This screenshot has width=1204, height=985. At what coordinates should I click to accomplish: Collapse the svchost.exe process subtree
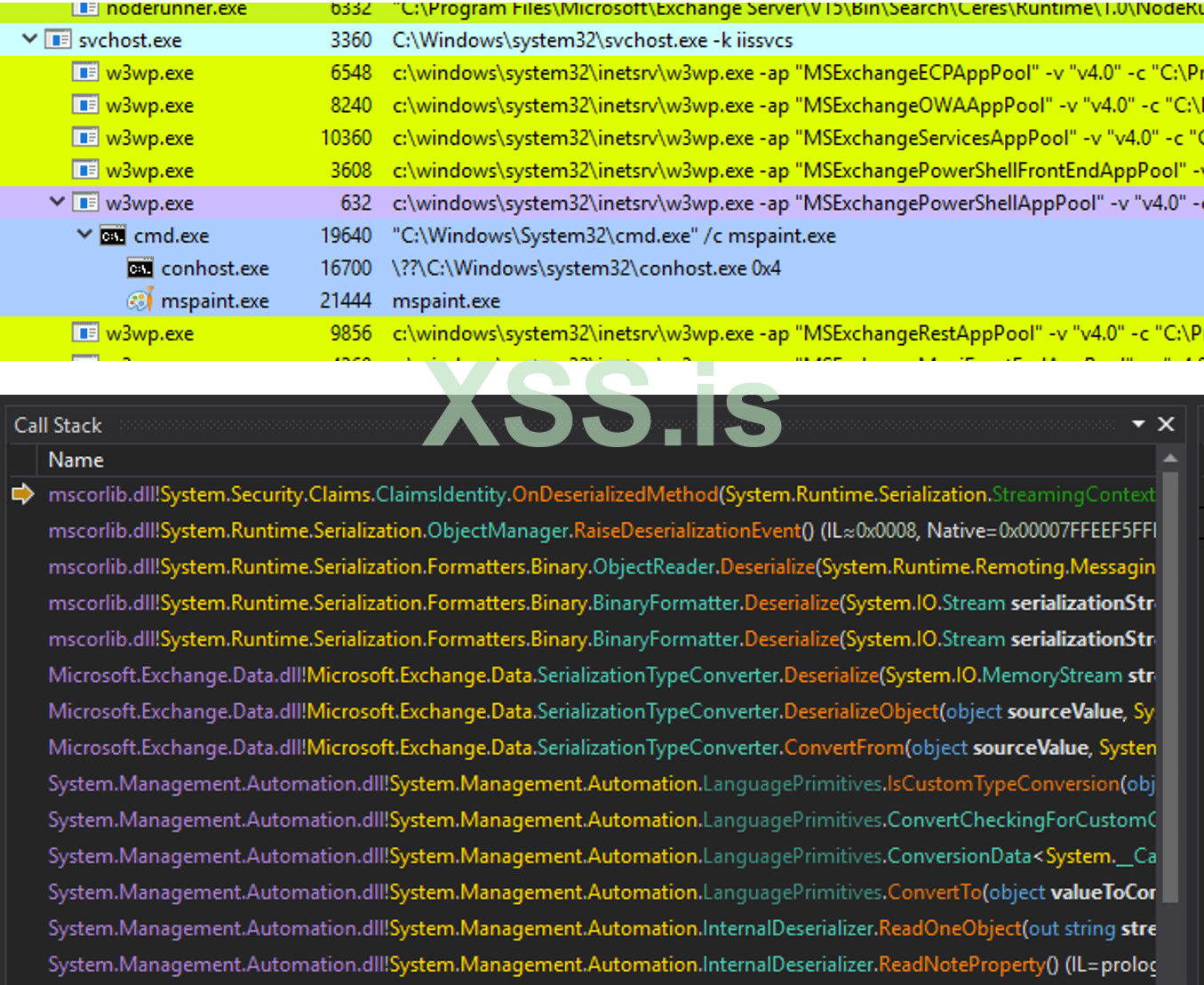pos(29,39)
